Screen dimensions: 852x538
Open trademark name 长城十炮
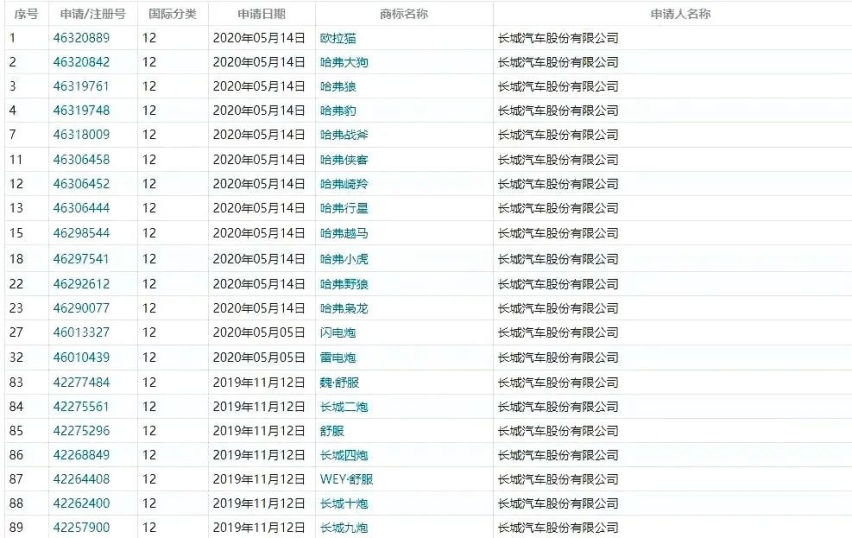tap(344, 503)
